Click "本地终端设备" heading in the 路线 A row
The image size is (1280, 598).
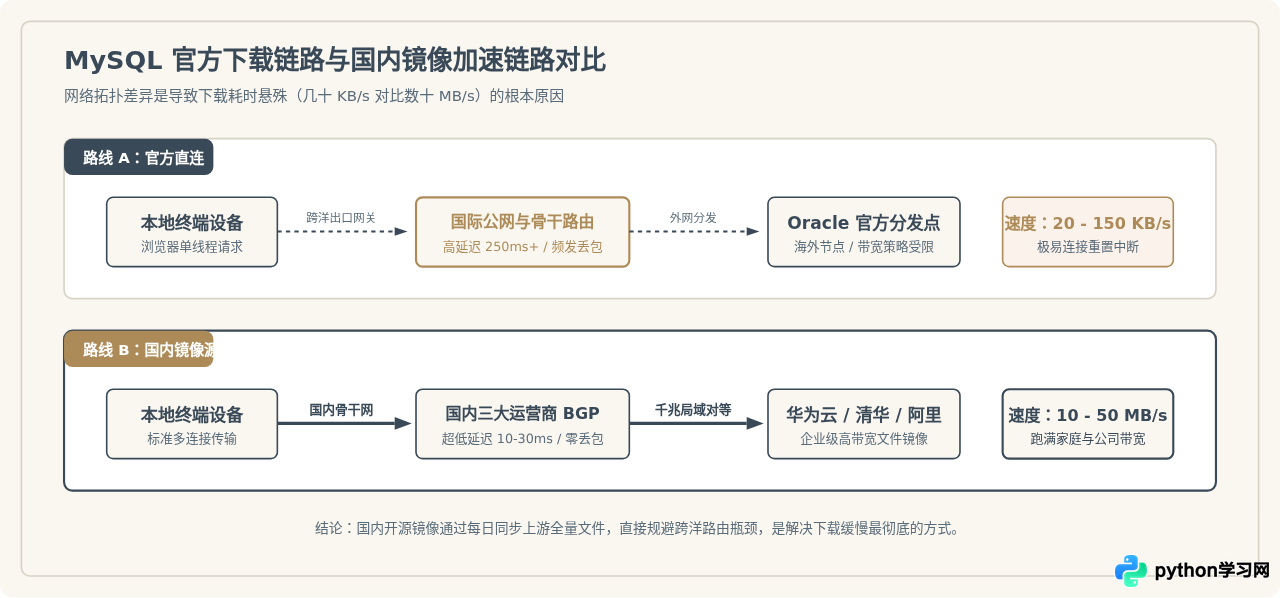coord(192,223)
